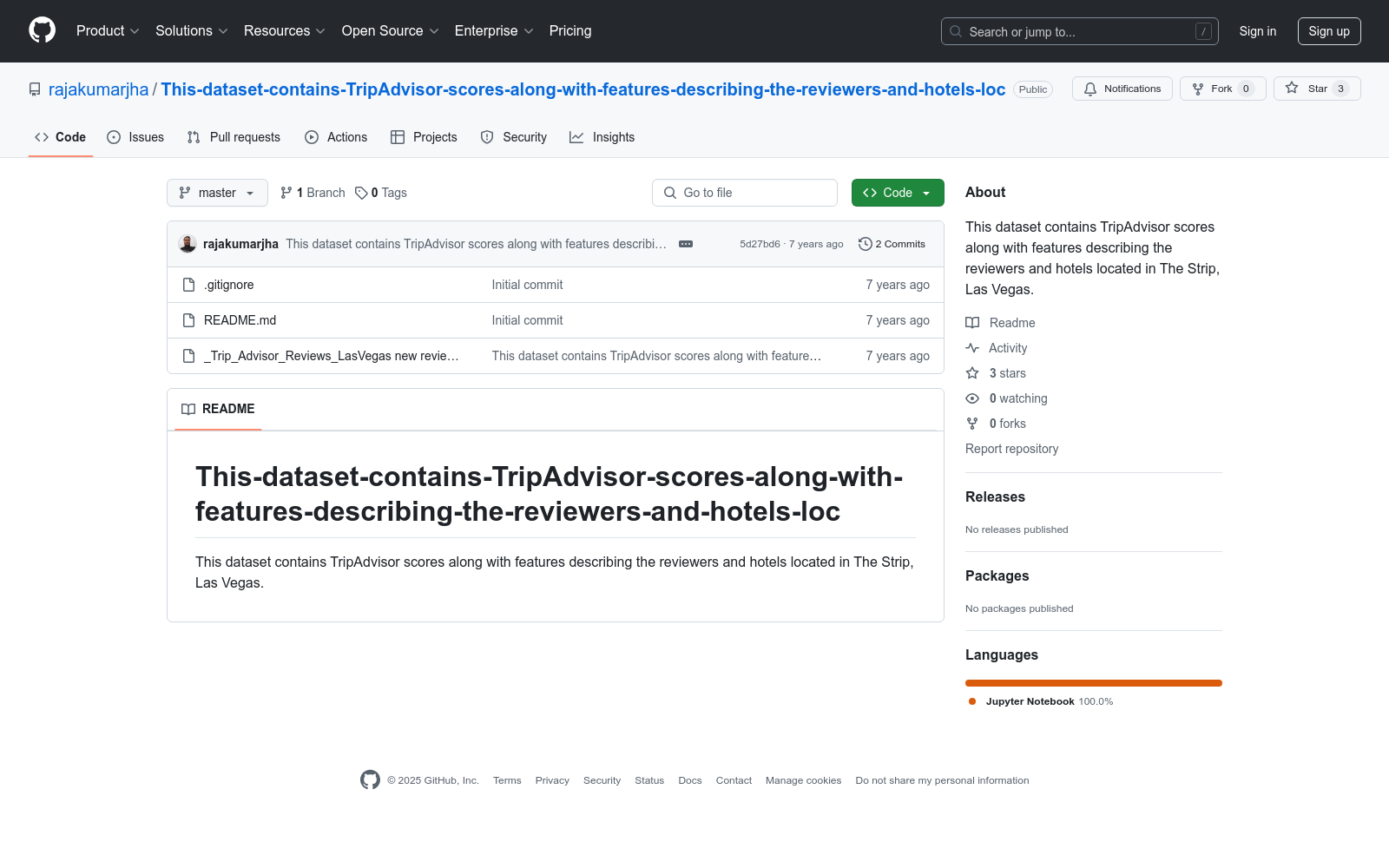Click Report repository
This screenshot has height=868, width=1389.
pos(1011,449)
